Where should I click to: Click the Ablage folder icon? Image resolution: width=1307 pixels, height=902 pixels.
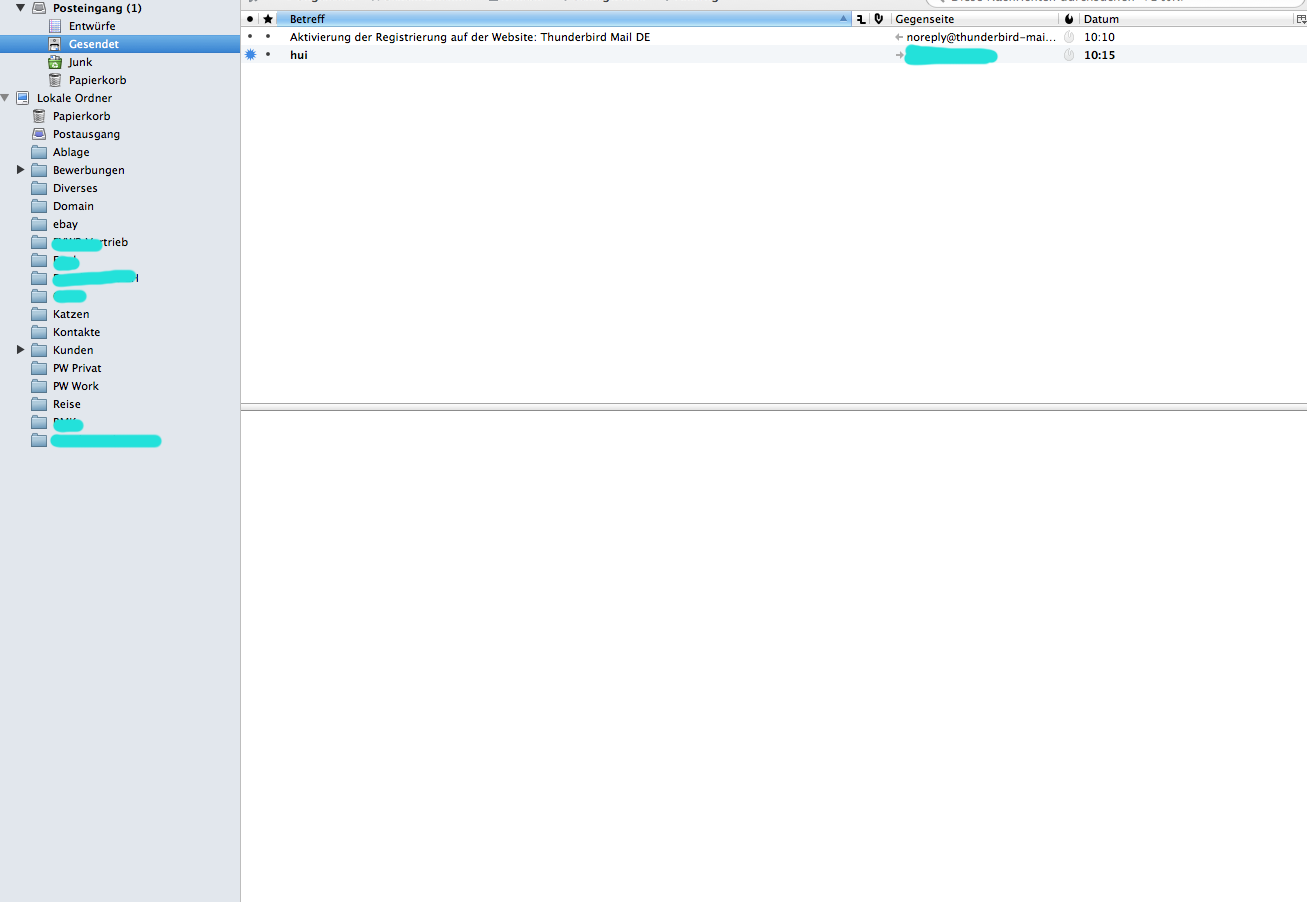tap(39, 152)
